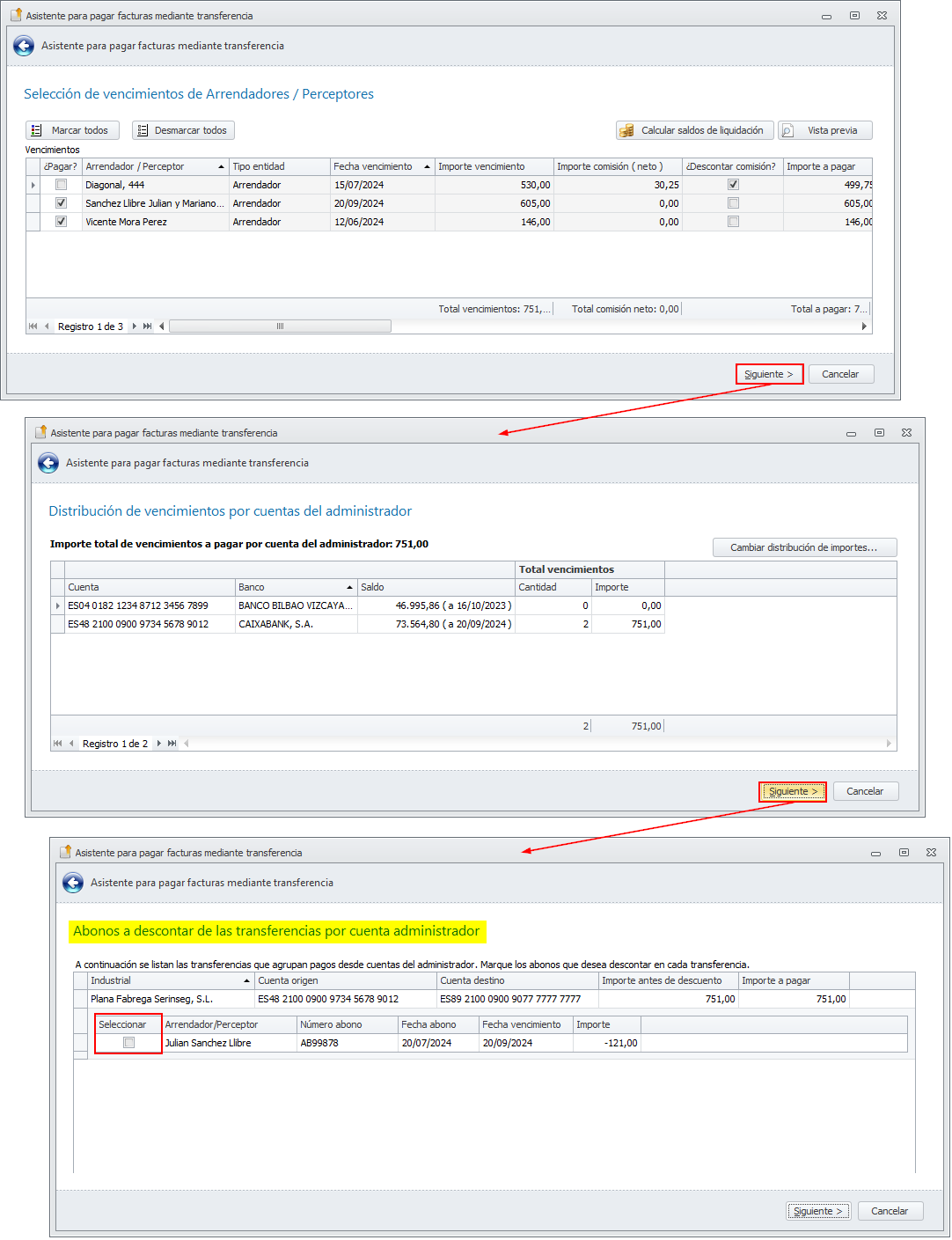Close the third wizard window

[931, 853]
